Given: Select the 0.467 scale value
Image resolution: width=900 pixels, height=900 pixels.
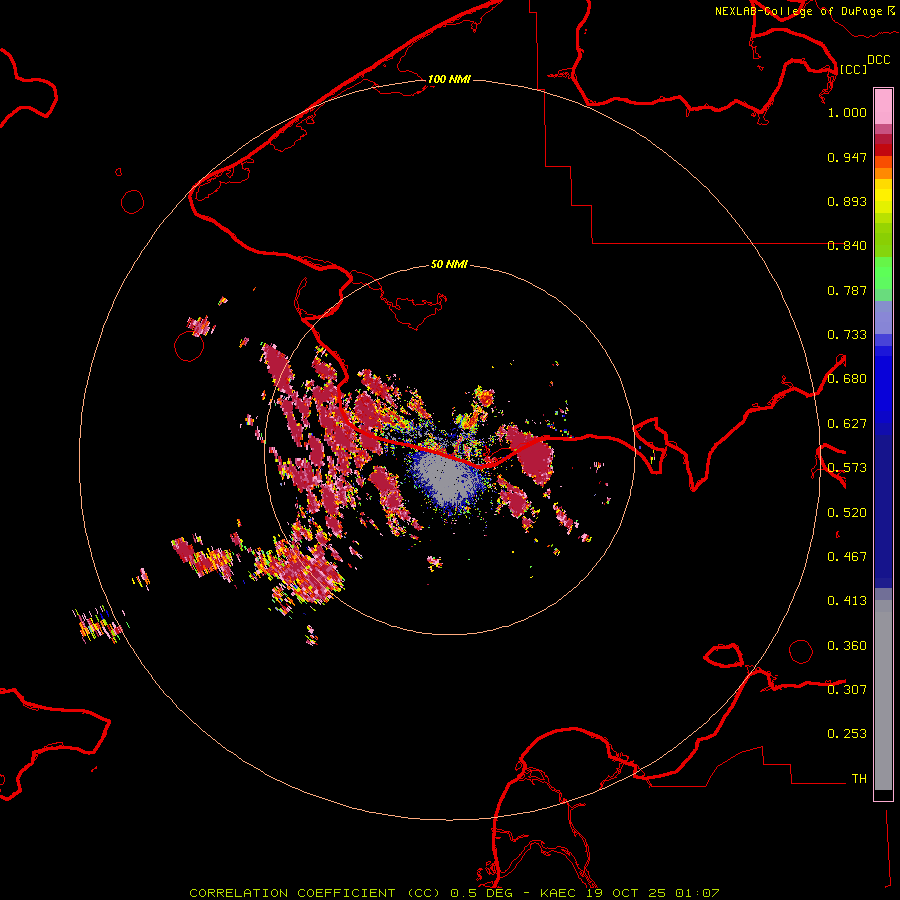Looking at the screenshot, I should pos(847,557).
